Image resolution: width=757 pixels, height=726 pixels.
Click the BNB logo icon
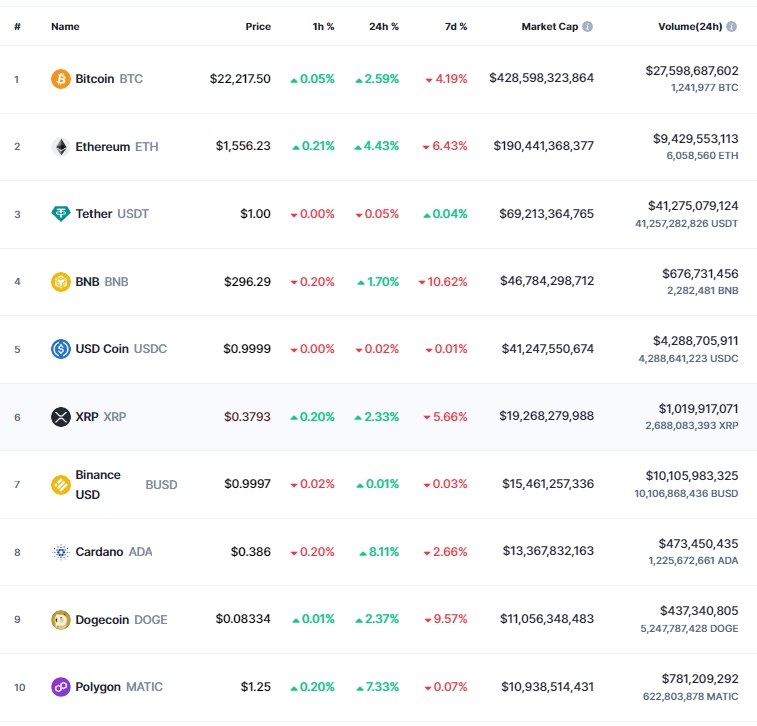click(61, 282)
